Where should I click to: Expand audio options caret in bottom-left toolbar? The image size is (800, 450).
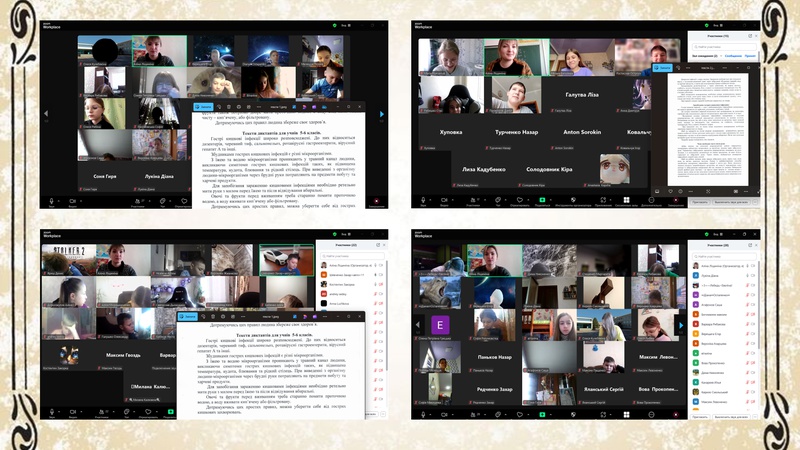(x=59, y=411)
